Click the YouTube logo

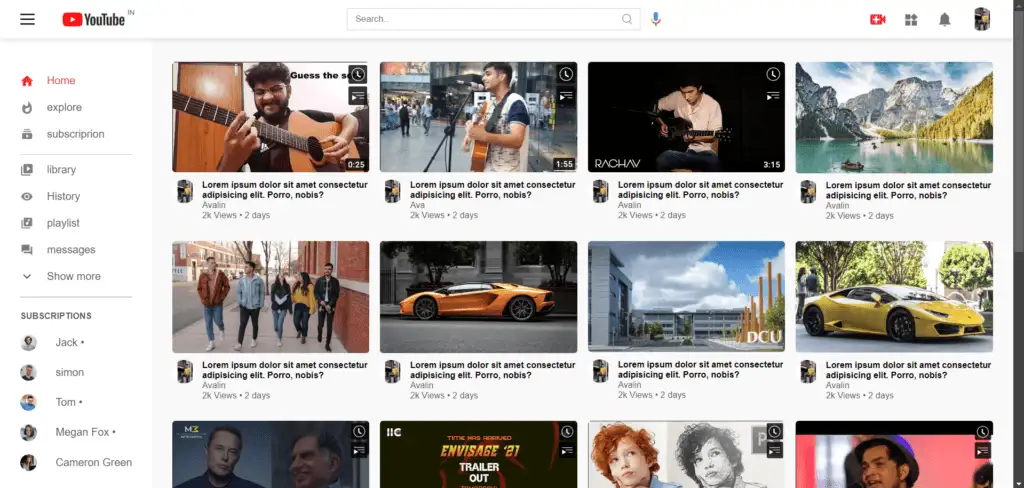click(94, 19)
